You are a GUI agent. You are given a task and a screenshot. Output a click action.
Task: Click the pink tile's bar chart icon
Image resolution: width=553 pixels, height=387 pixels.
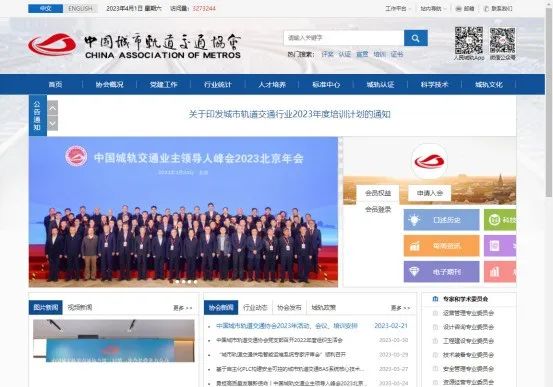pyautogui.click(x=495, y=272)
